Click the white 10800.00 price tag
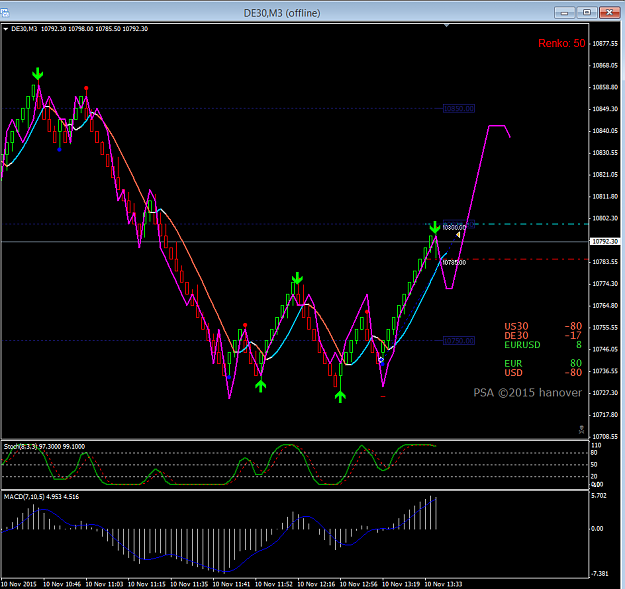Image resolution: width=625 pixels, height=589 pixels. [x=454, y=228]
